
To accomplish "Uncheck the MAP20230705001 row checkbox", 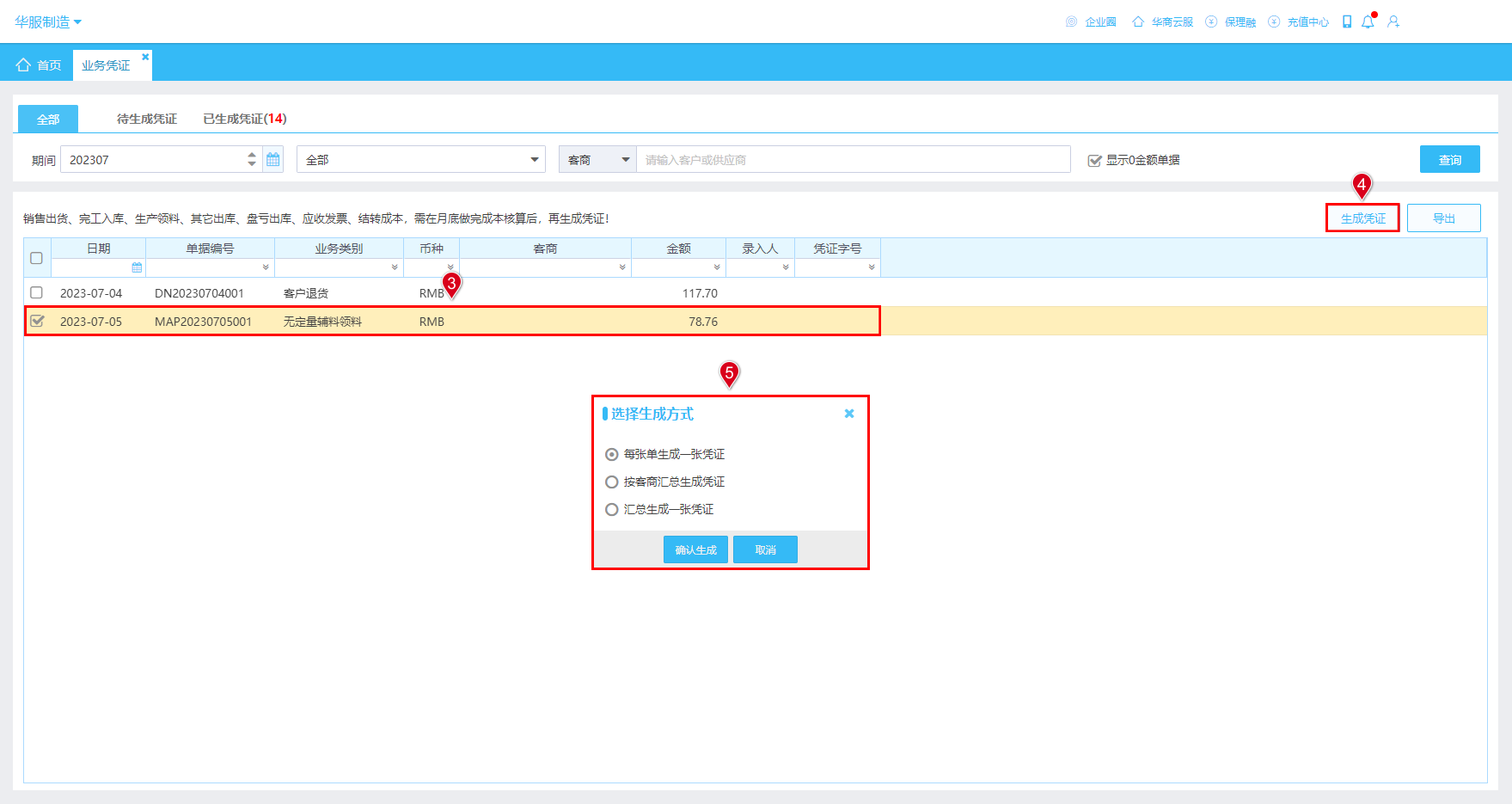I will (x=37, y=321).
